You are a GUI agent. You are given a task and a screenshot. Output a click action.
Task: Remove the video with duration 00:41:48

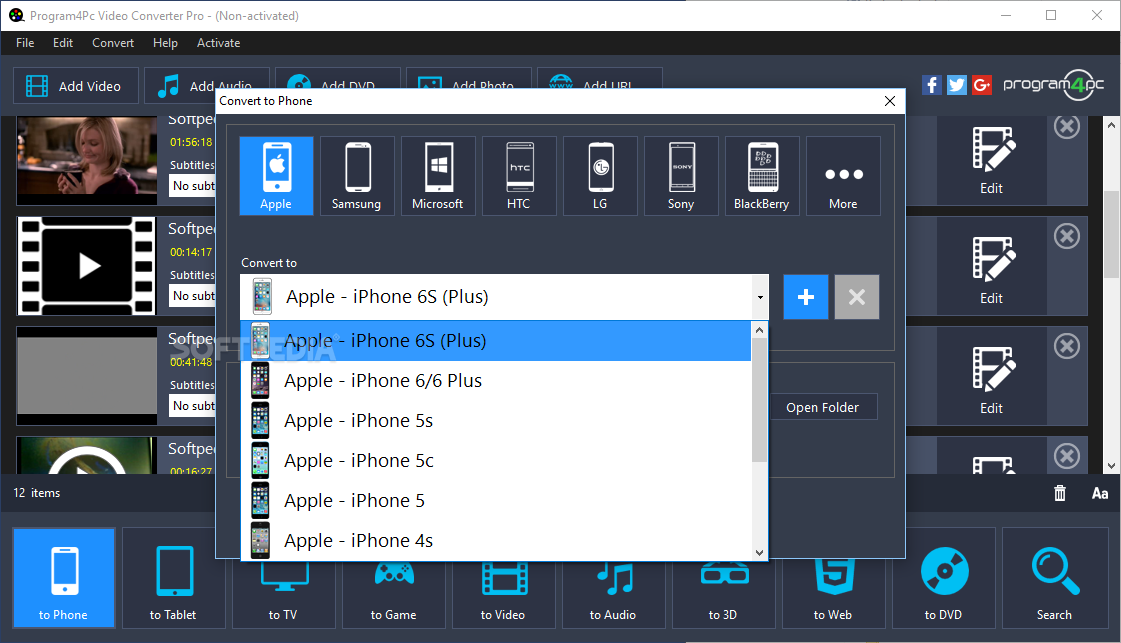1067,346
